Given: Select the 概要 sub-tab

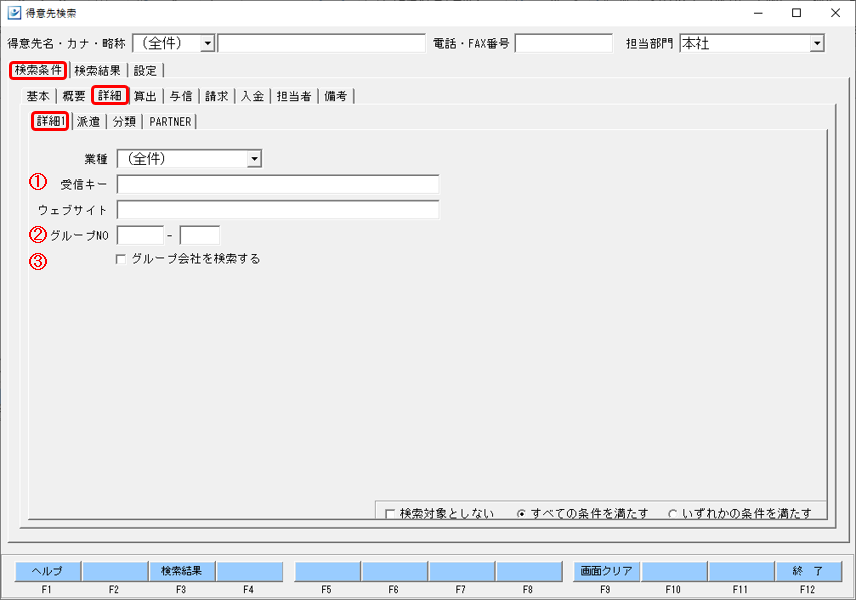Looking at the screenshot, I should [74, 96].
